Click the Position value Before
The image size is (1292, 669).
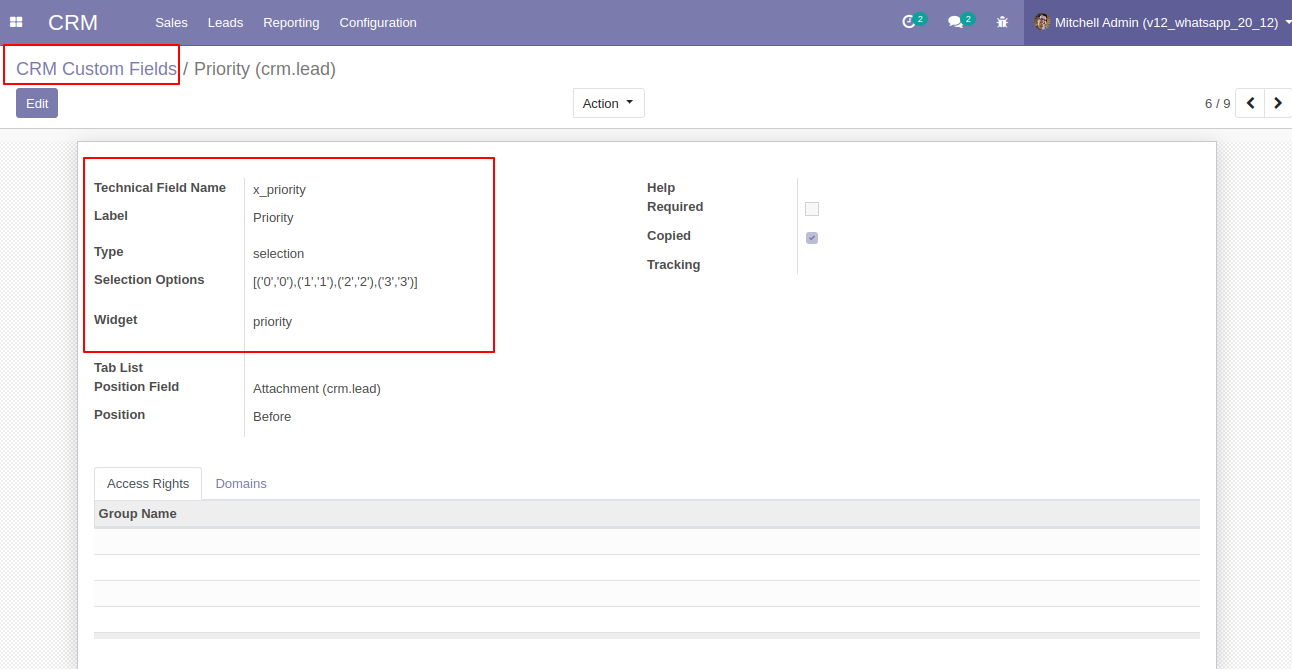pos(272,416)
